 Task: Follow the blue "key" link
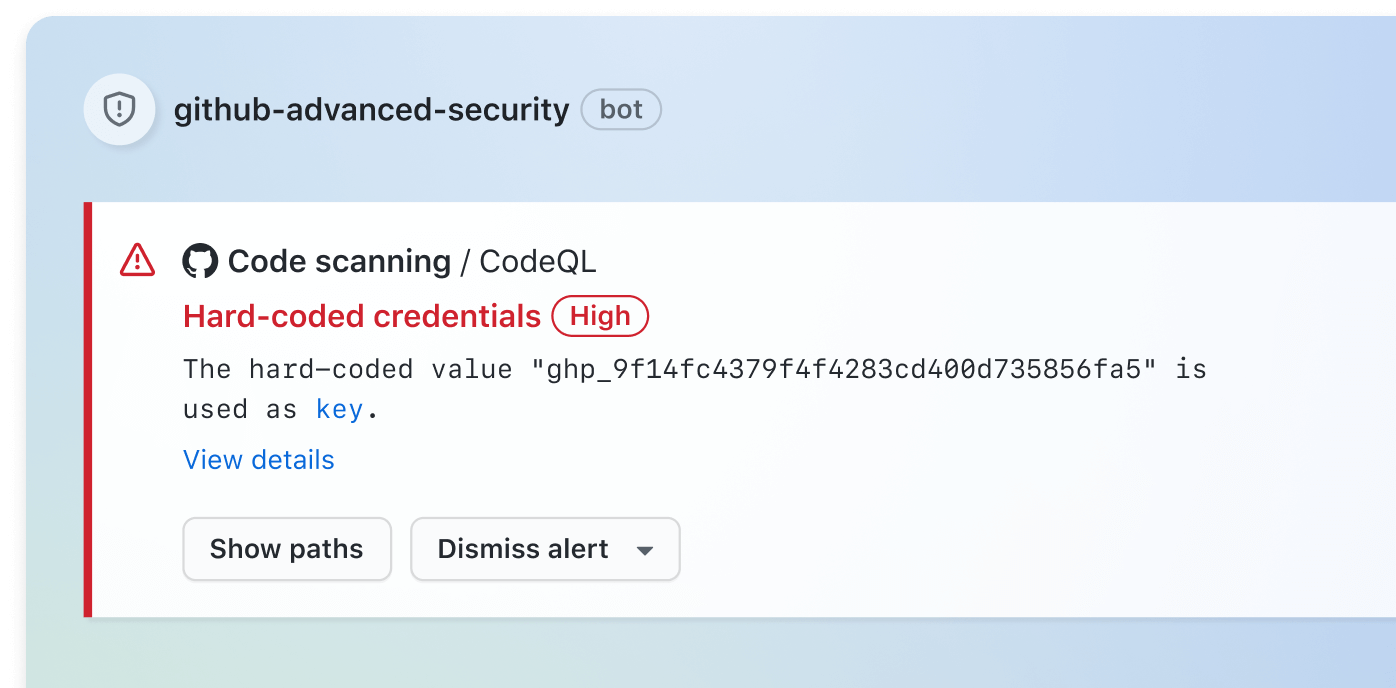(x=339, y=409)
